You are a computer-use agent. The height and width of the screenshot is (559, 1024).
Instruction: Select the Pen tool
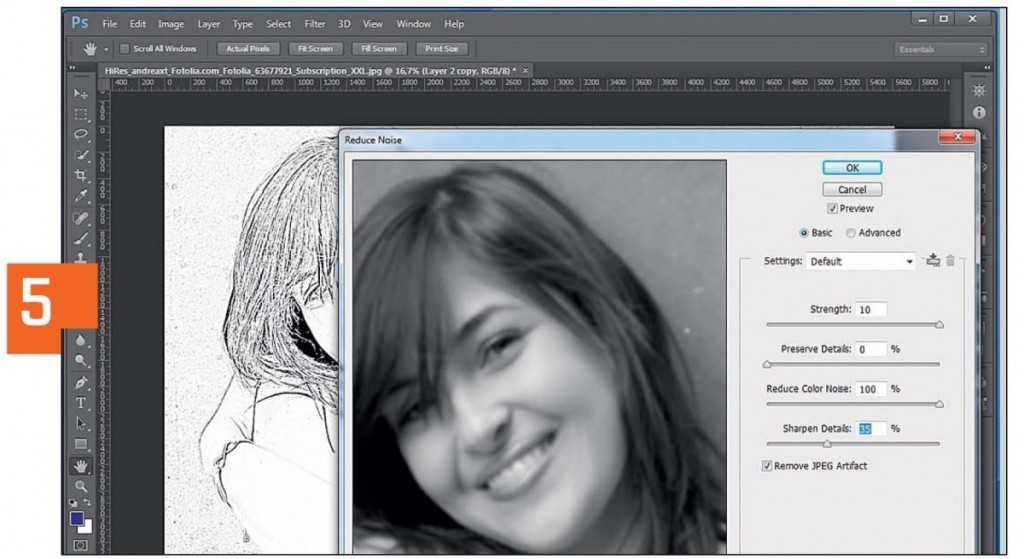[81, 382]
